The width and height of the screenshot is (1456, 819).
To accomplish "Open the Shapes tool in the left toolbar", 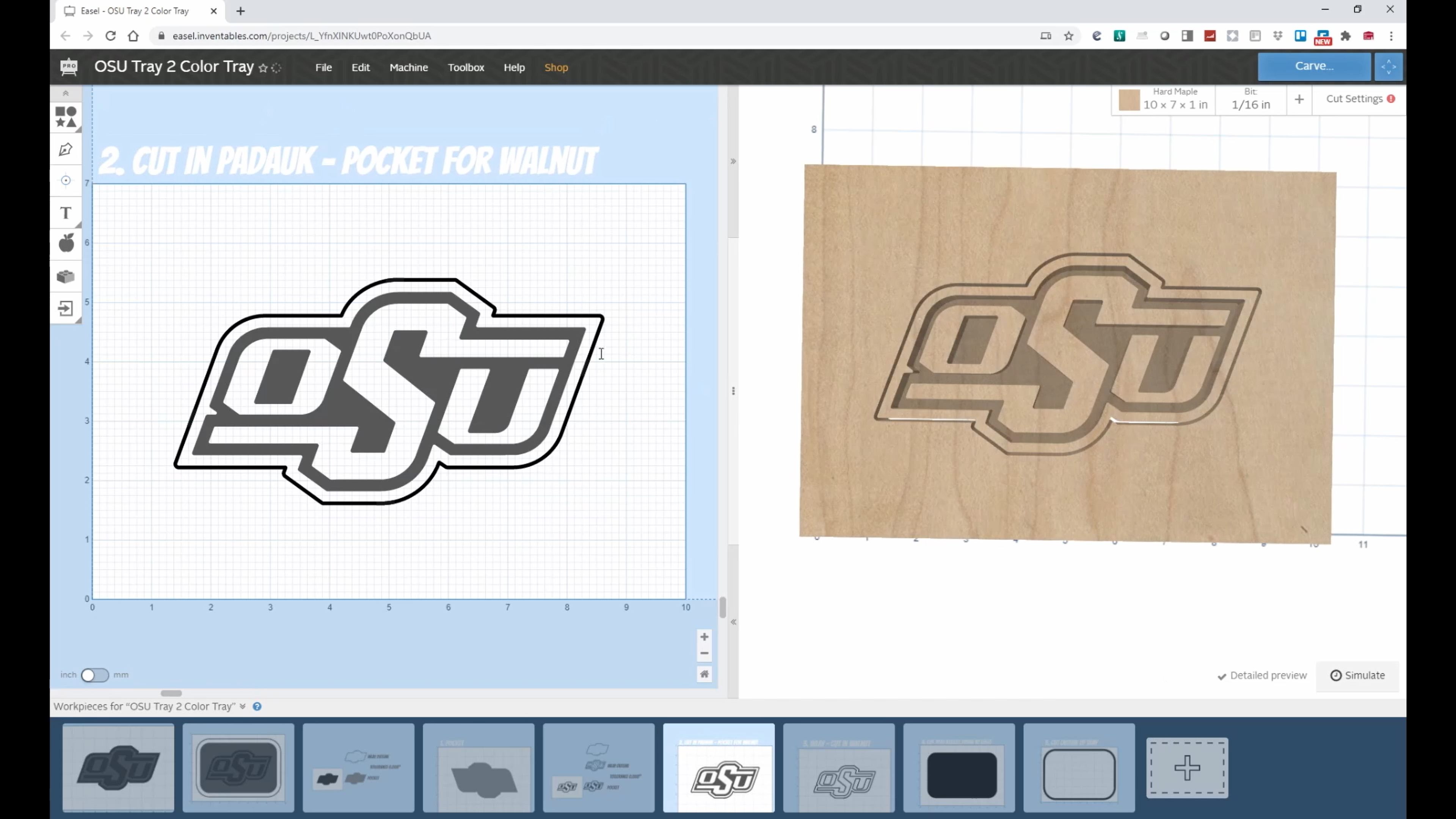I will (66, 117).
